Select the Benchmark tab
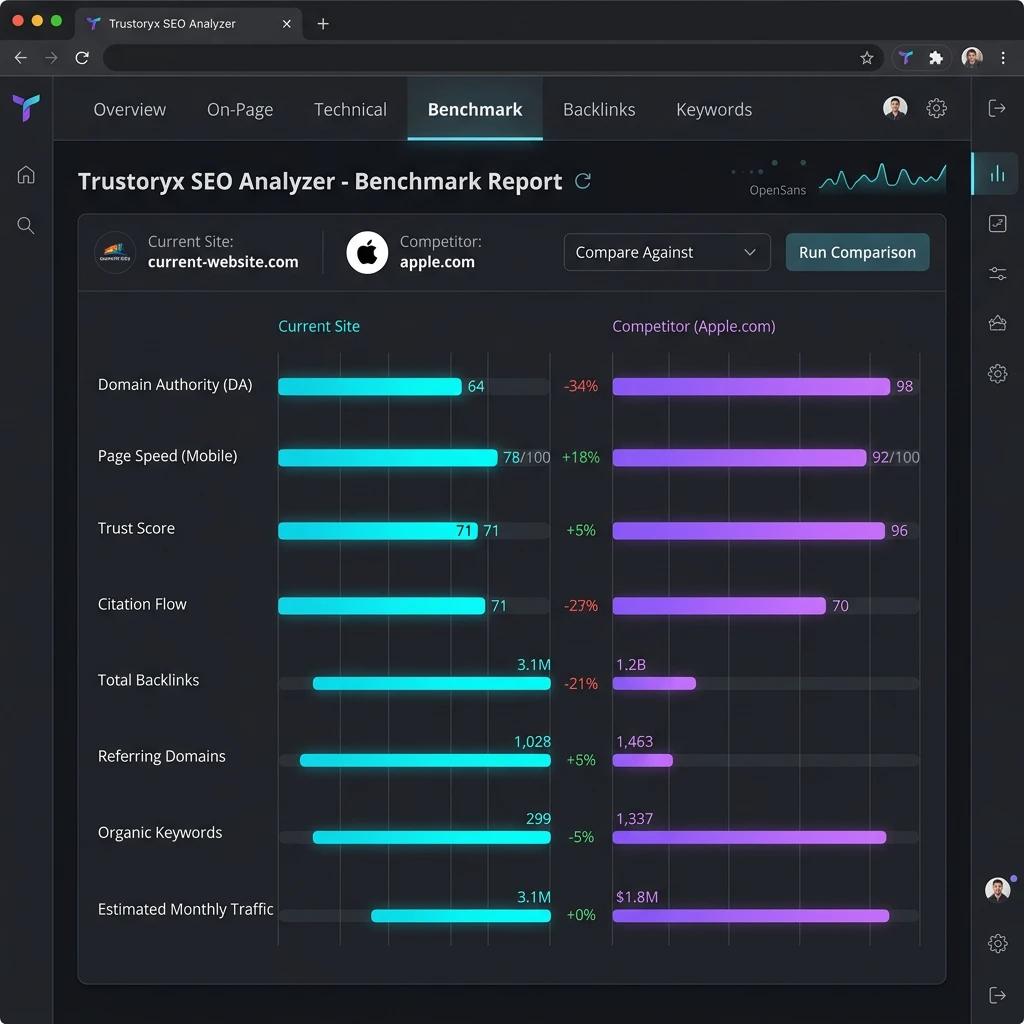 (475, 110)
